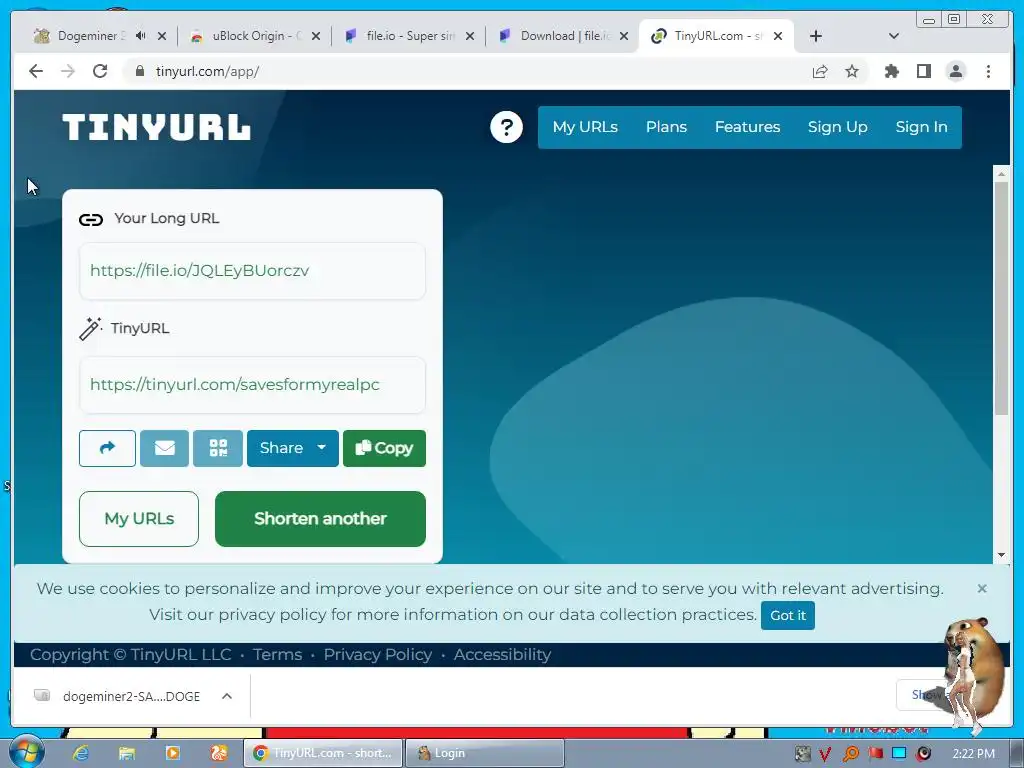Click the page vertical scrollbar
The width and height of the screenshot is (1024, 768).
[1001, 297]
